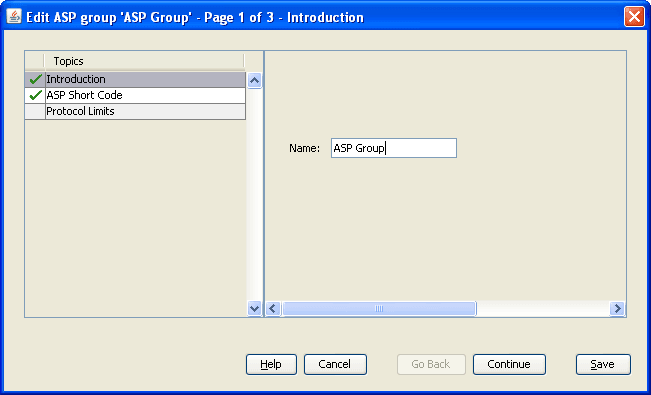651x395 pixels.
Task: Click the green checkmark beside ASP Short Code
Action: tap(36, 95)
